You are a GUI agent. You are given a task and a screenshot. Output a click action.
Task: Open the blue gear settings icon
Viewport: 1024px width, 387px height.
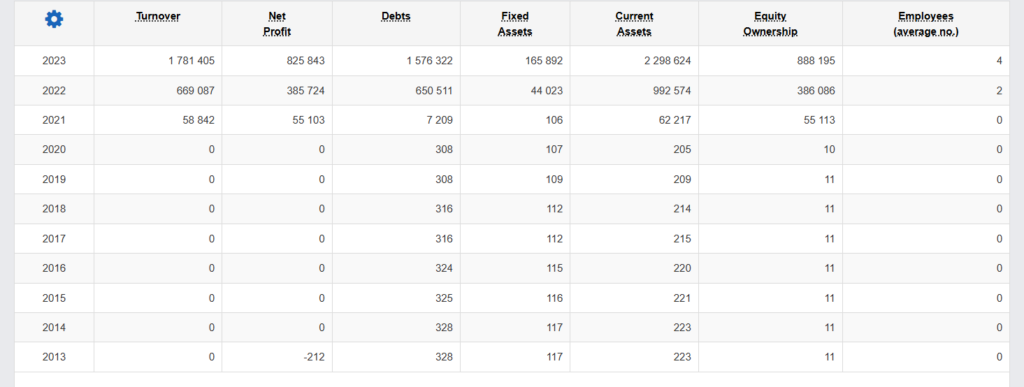[54, 20]
